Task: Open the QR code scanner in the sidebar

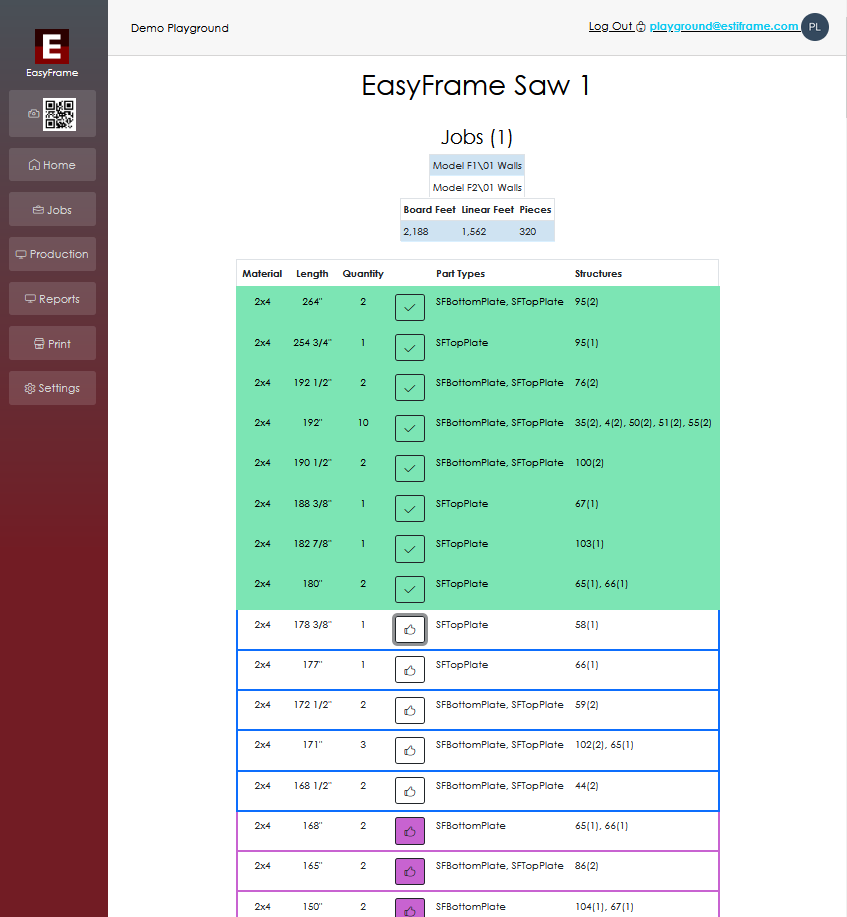Action: click(52, 113)
